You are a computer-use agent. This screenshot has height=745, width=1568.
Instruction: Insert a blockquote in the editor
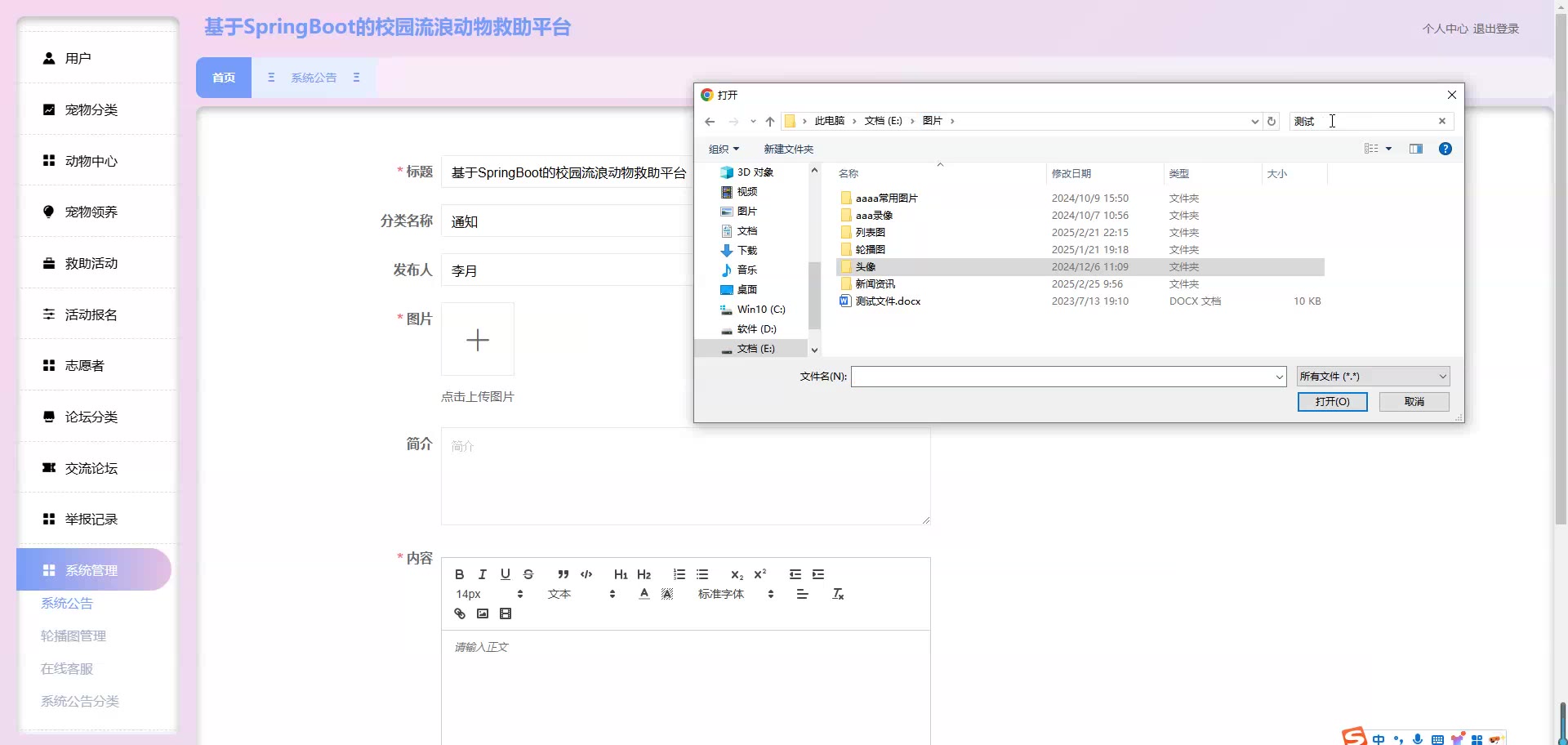tap(563, 574)
